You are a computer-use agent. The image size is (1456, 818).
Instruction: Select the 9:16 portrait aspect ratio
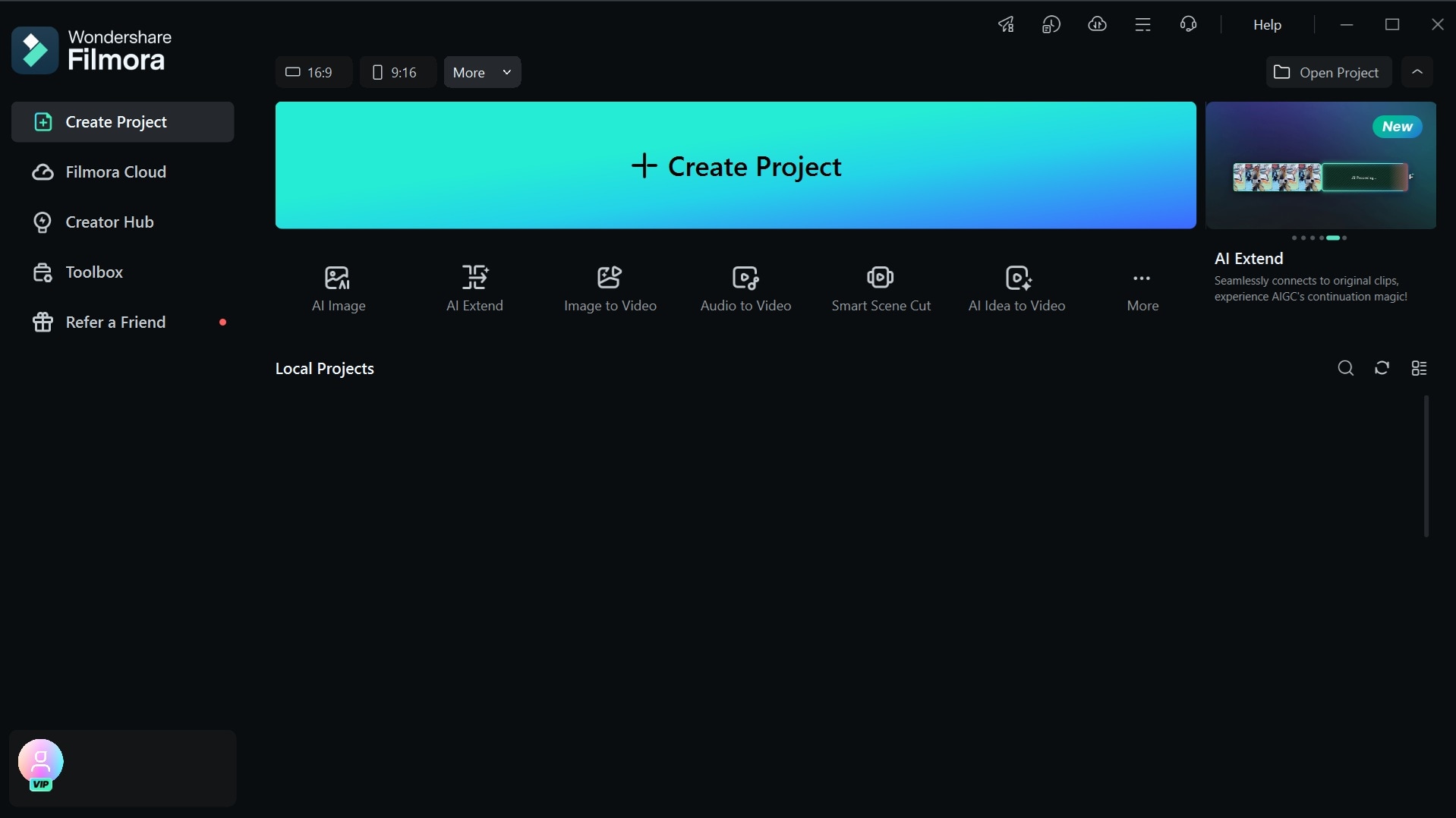398,72
